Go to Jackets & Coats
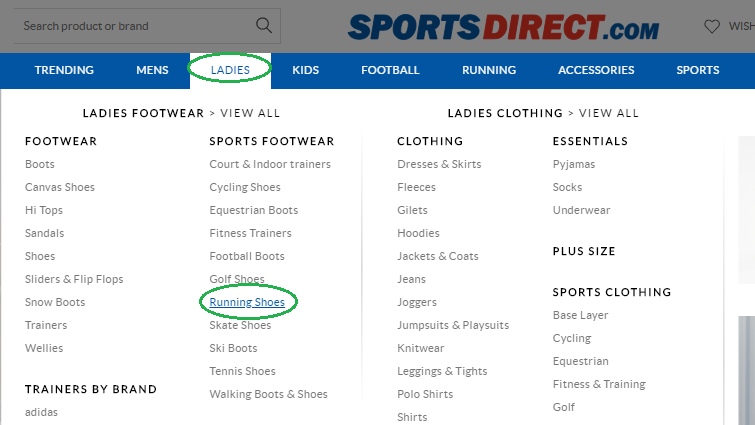755x425 pixels. coord(438,256)
